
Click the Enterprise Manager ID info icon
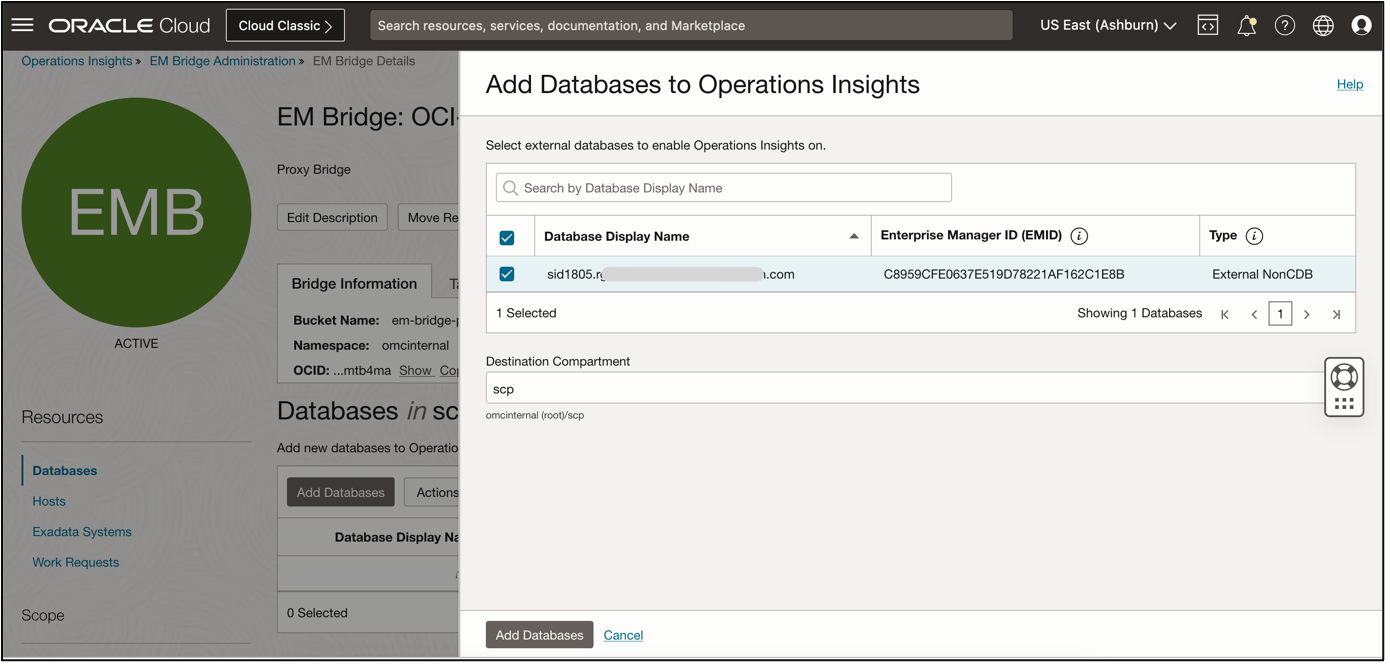[1079, 236]
